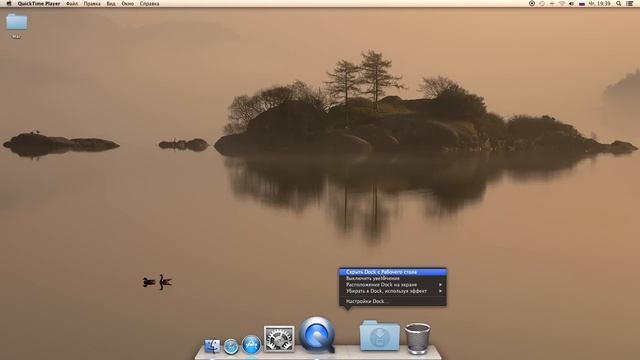The width and height of the screenshot is (640, 360).
Task: Open Настройки Dock… from context menu
Action: pos(393,301)
